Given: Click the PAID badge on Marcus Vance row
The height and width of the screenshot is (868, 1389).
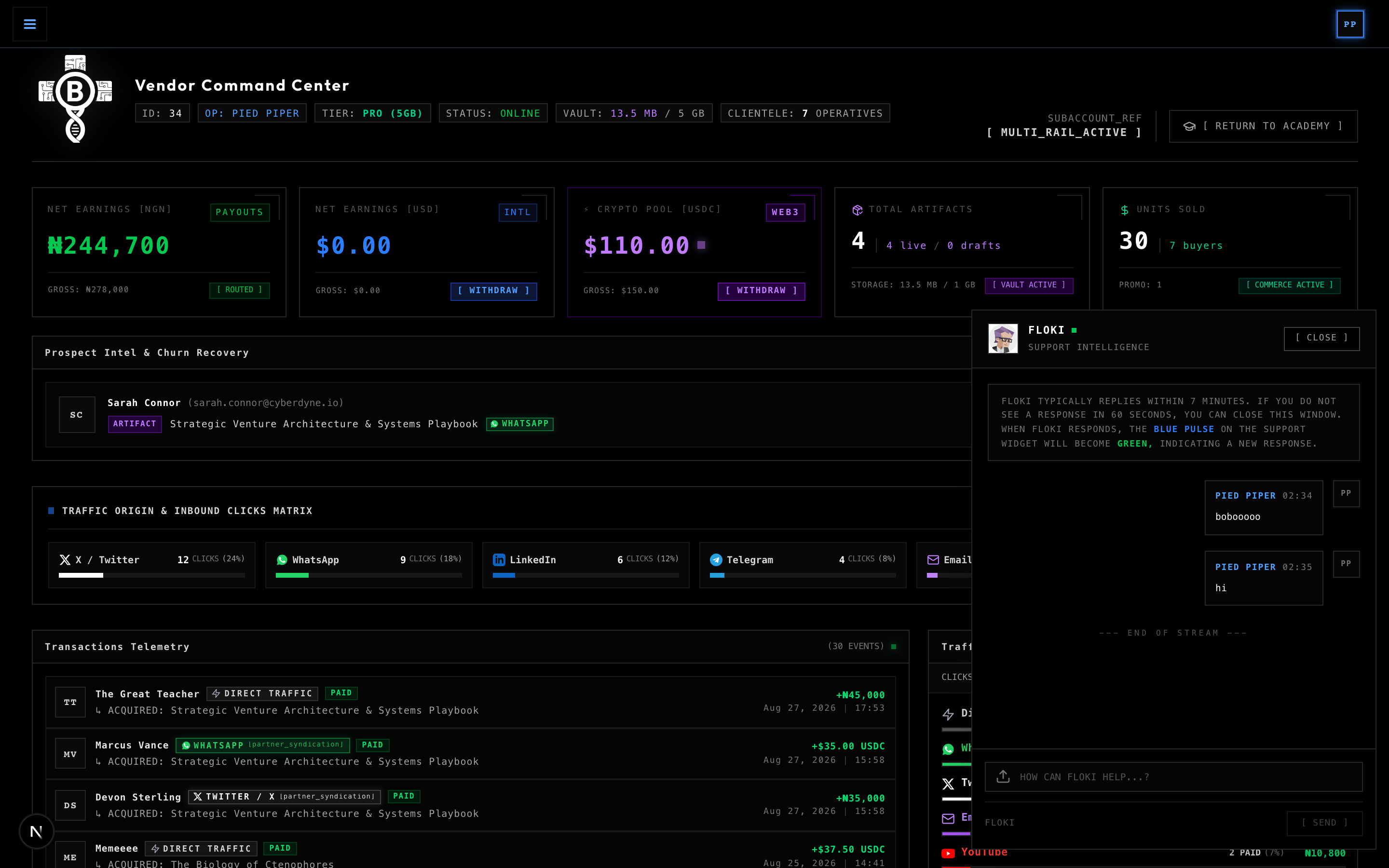Looking at the screenshot, I should click(372, 745).
